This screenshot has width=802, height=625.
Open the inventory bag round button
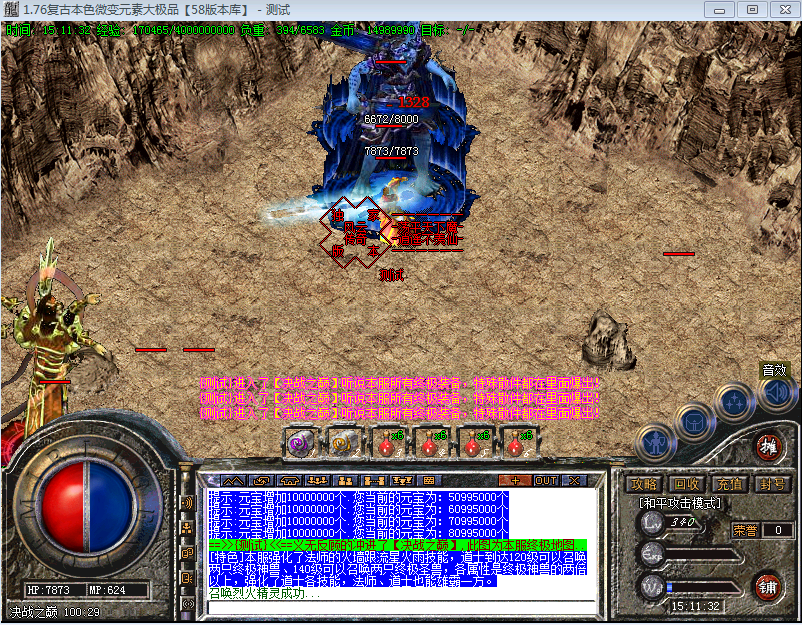click(695, 423)
